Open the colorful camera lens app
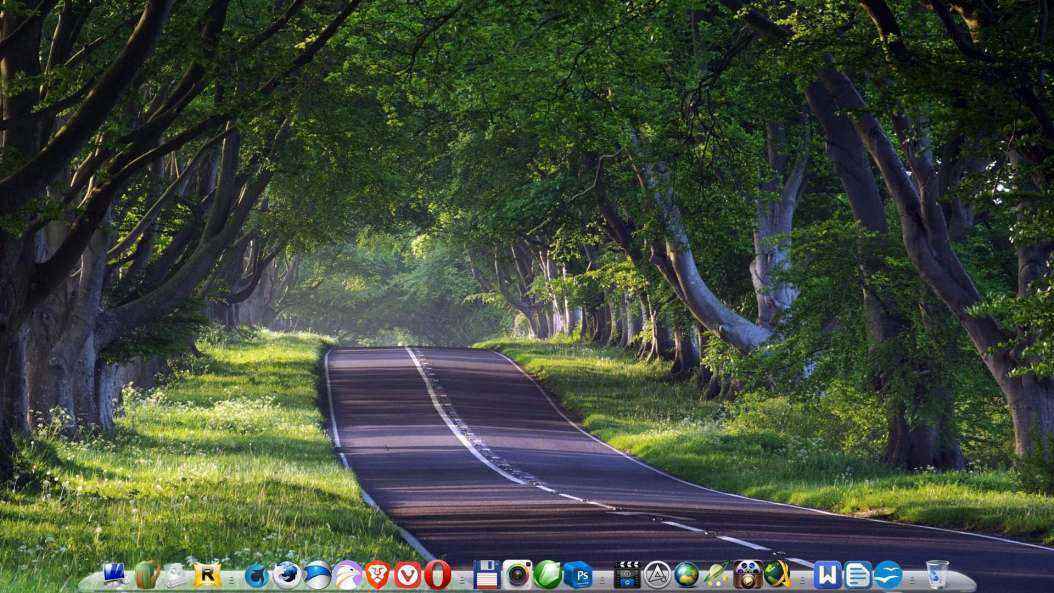Image resolution: width=1054 pixels, height=593 pixels. [x=517, y=575]
